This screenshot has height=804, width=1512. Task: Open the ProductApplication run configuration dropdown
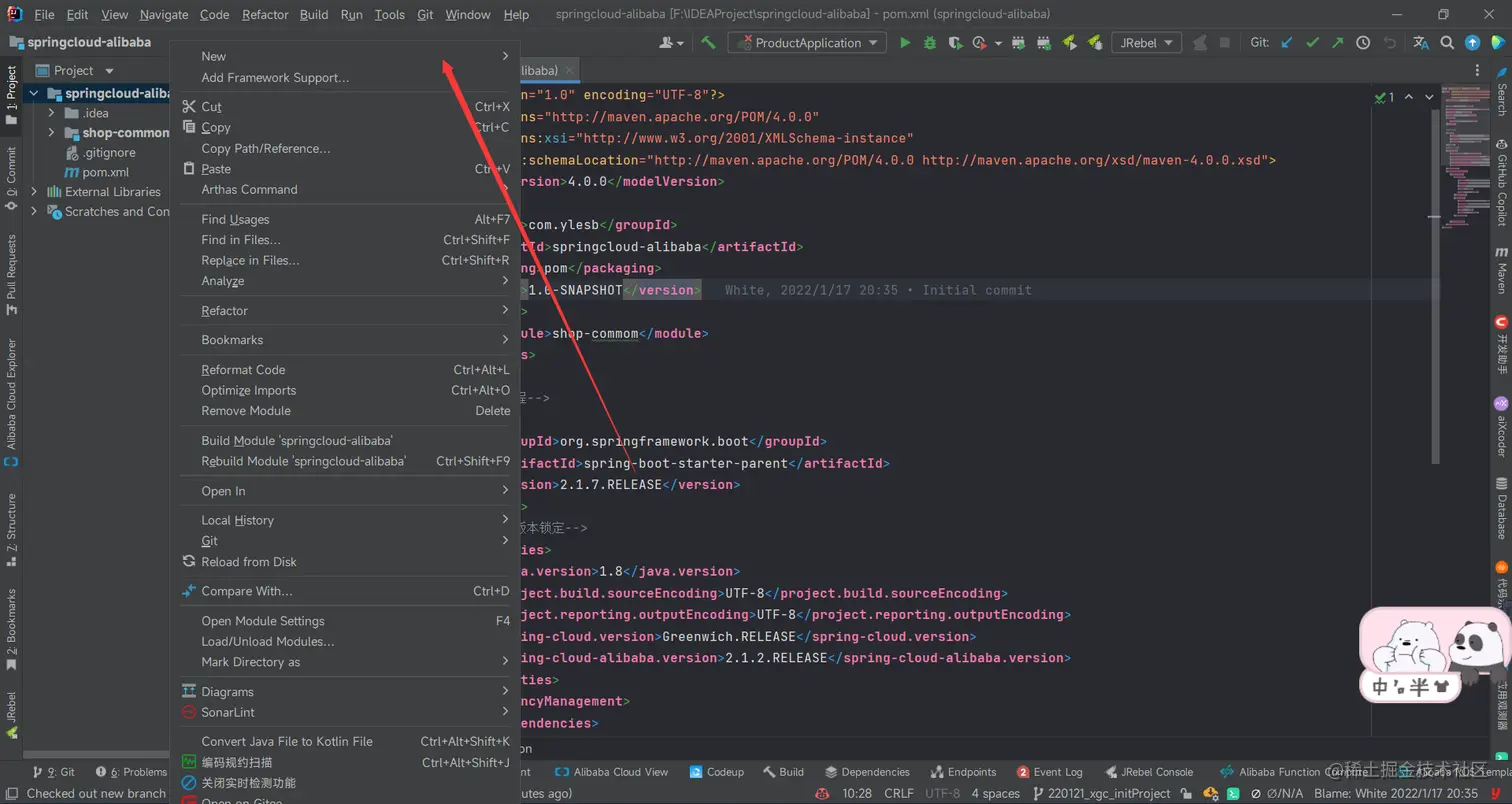[x=807, y=43]
